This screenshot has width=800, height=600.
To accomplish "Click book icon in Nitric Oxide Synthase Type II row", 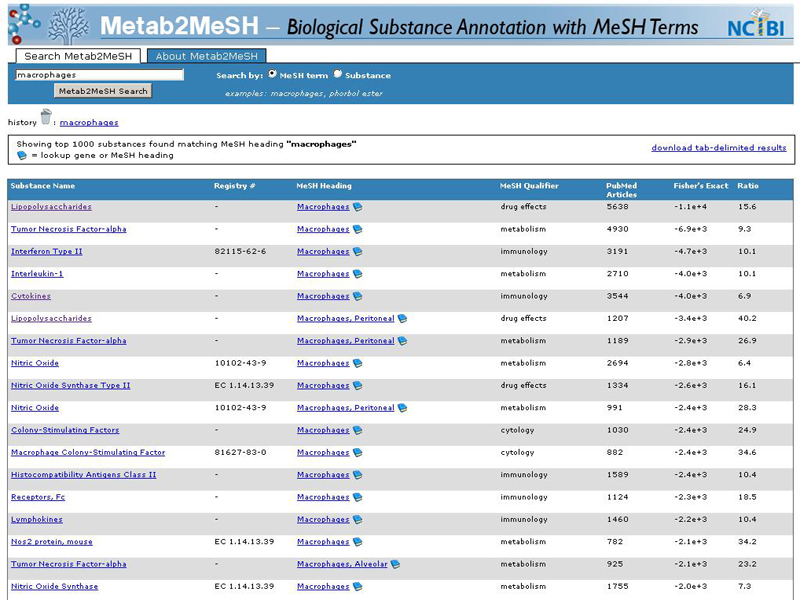I will [358, 386].
